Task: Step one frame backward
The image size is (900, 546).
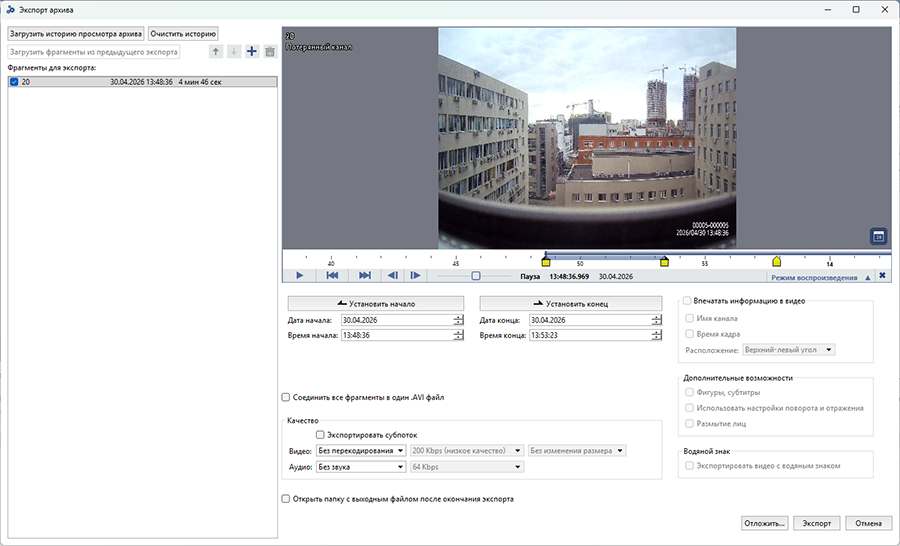Action: point(393,276)
